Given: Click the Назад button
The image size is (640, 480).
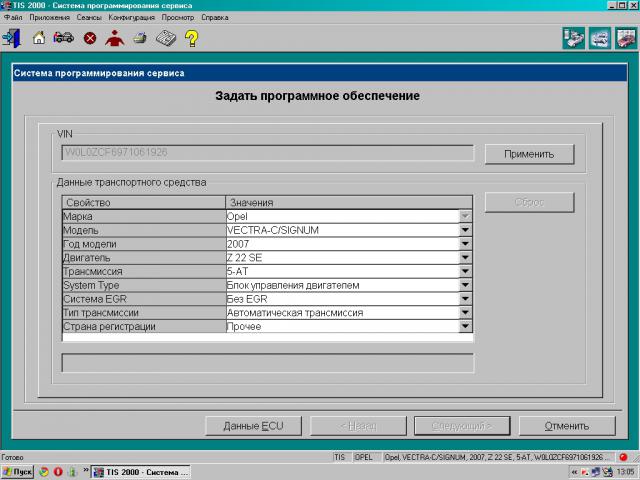Looking at the screenshot, I should click(358, 426).
